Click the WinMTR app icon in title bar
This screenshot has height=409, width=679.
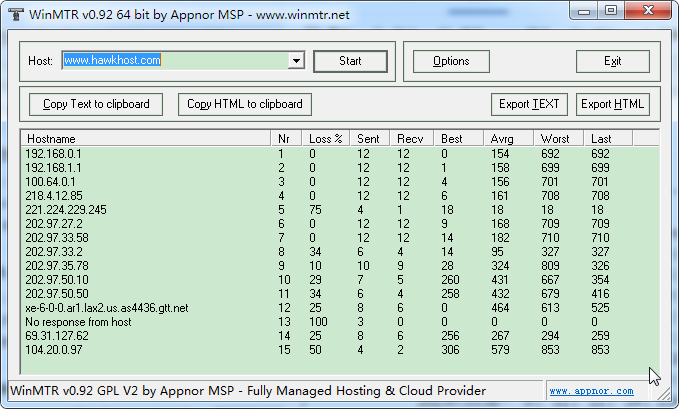16,15
